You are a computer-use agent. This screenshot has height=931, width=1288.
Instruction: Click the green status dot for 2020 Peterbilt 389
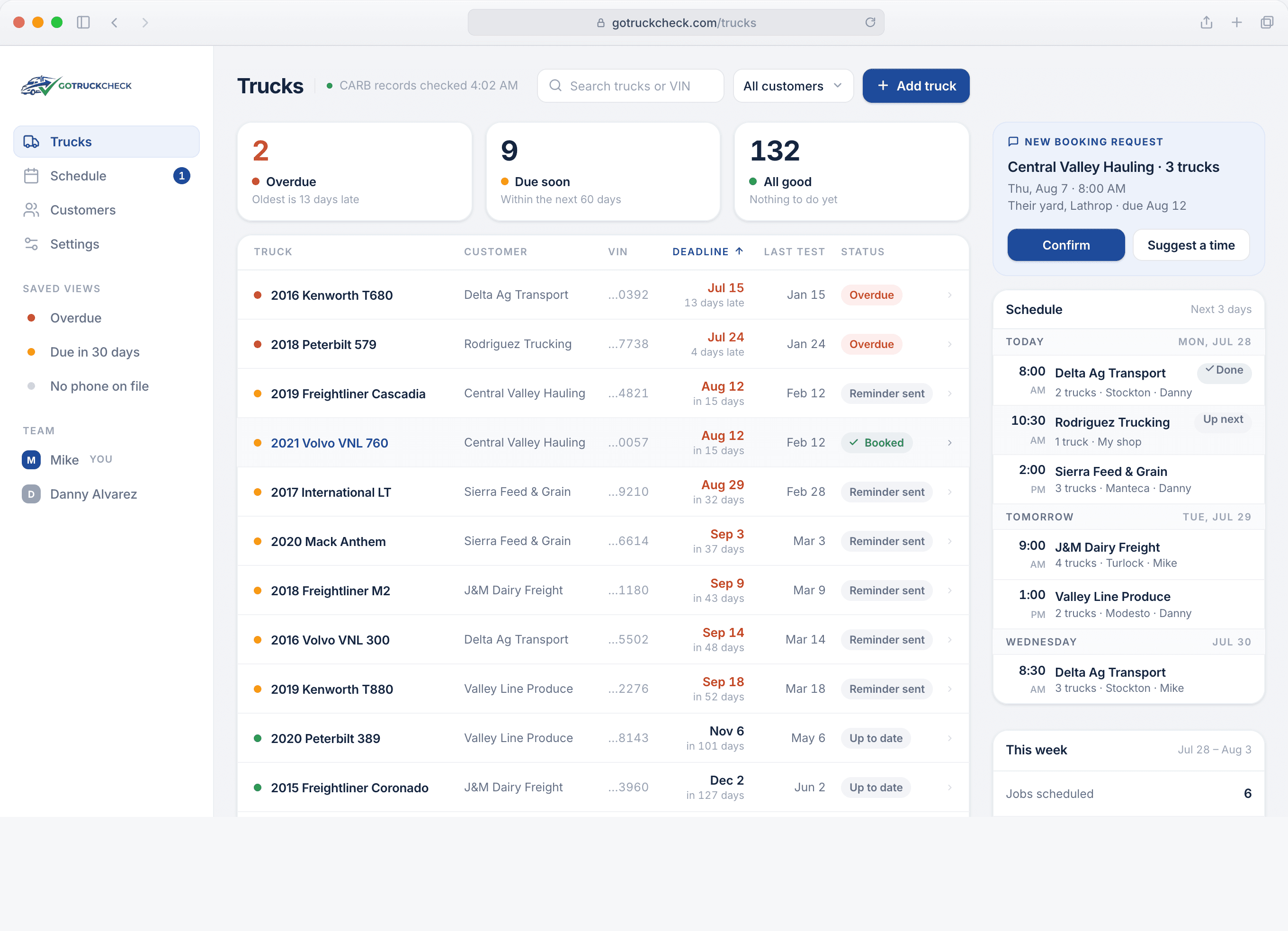[x=257, y=738]
